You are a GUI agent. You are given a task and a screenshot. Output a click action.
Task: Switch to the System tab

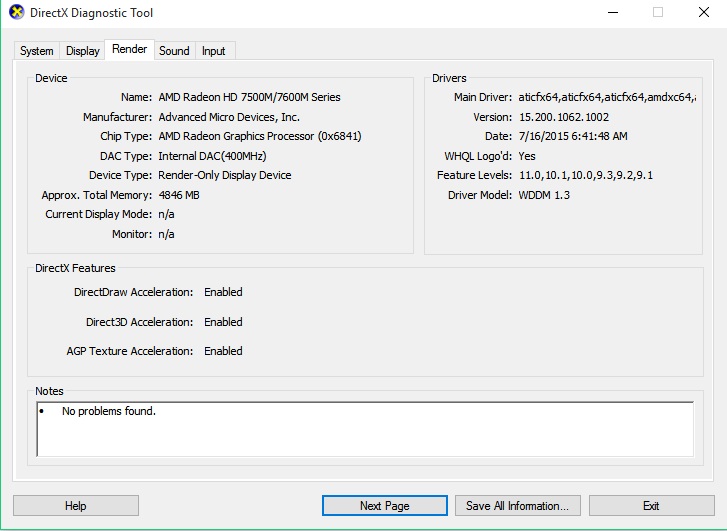[37, 51]
